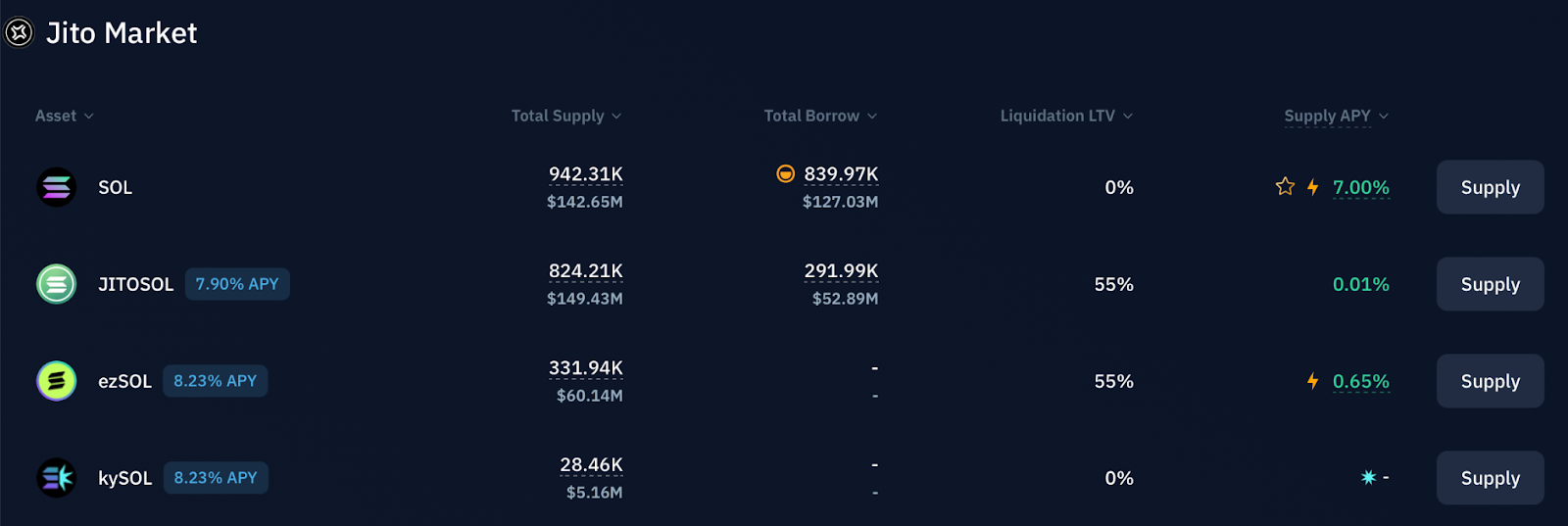
Task: Click the 0.65% supply APY value
Action: tap(1361, 381)
